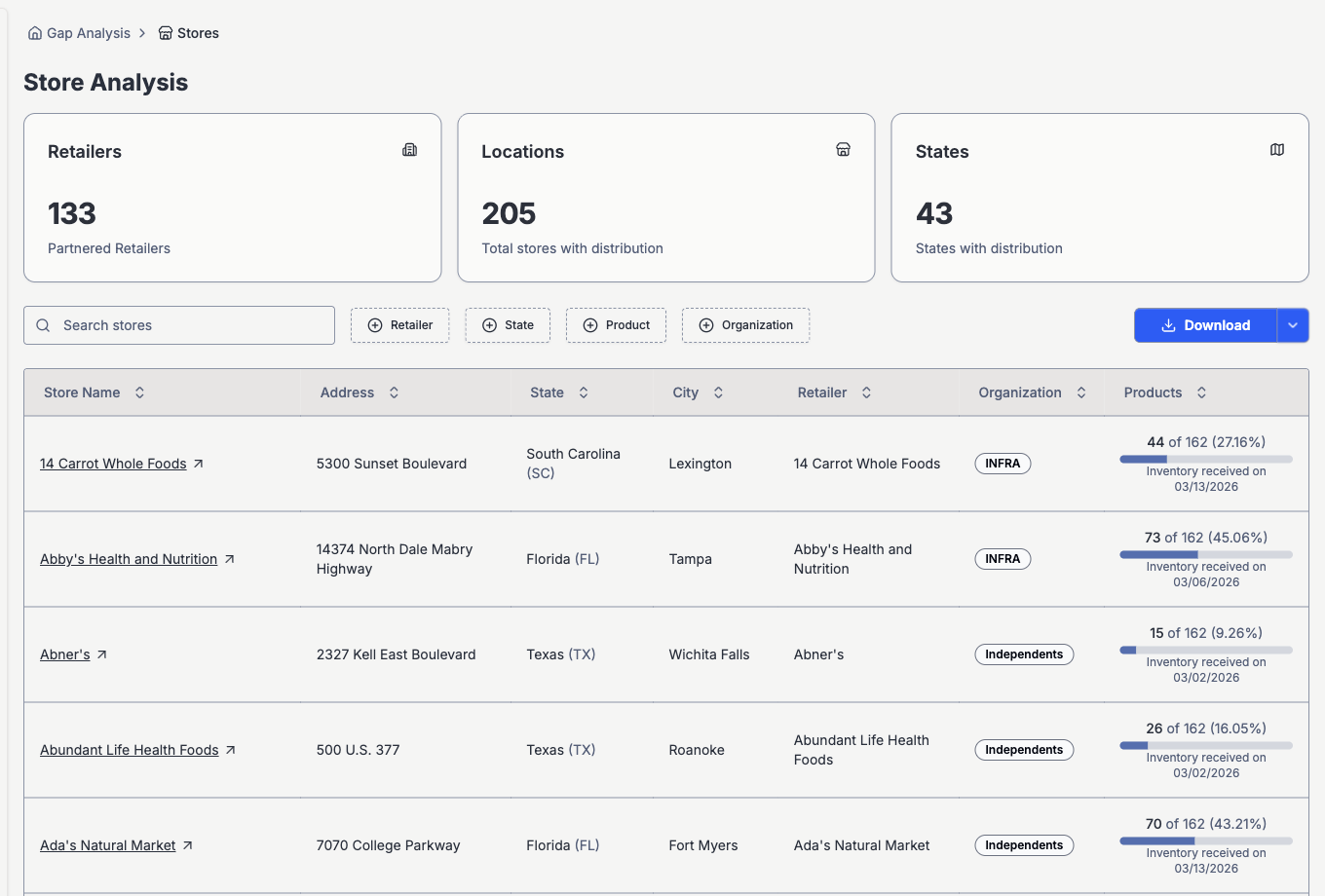Click address 7070 College Parkway
1325x896 pixels.
click(389, 845)
